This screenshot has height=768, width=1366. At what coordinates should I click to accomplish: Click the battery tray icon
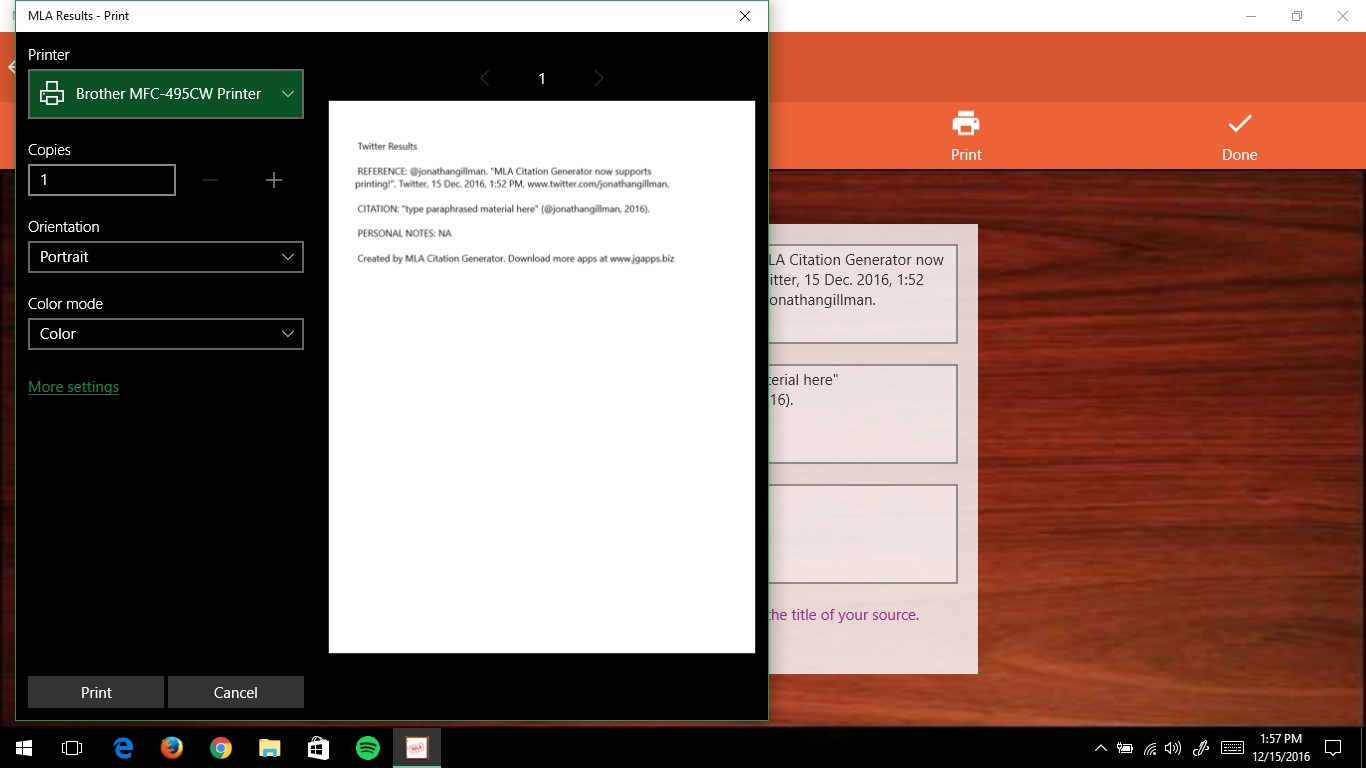[1125, 748]
